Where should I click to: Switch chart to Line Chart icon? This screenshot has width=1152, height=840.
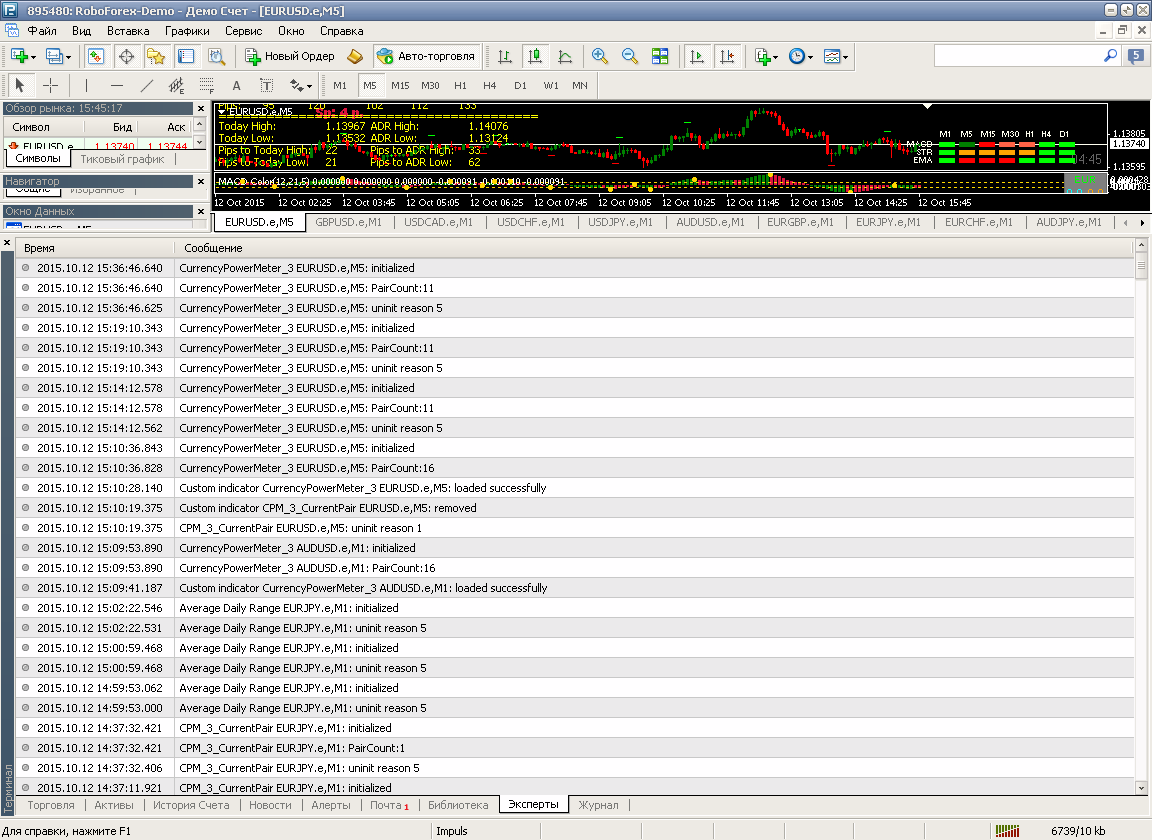tap(565, 57)
